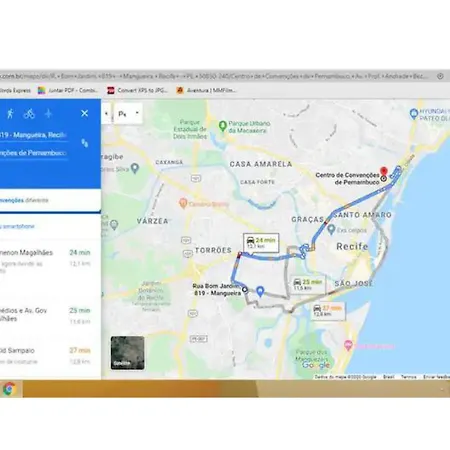This screenshot has height=450, width=450.
Task: Choose the 25 min route option
Action: (x=50, y=315)
